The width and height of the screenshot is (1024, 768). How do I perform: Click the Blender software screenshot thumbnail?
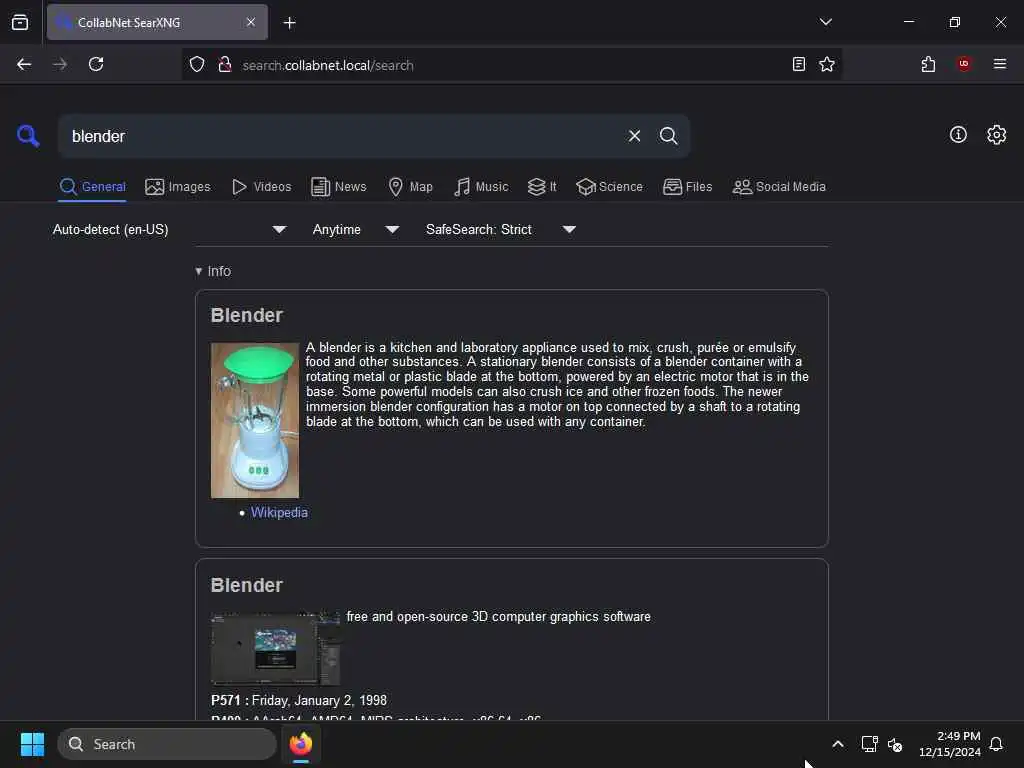(276, 648)
